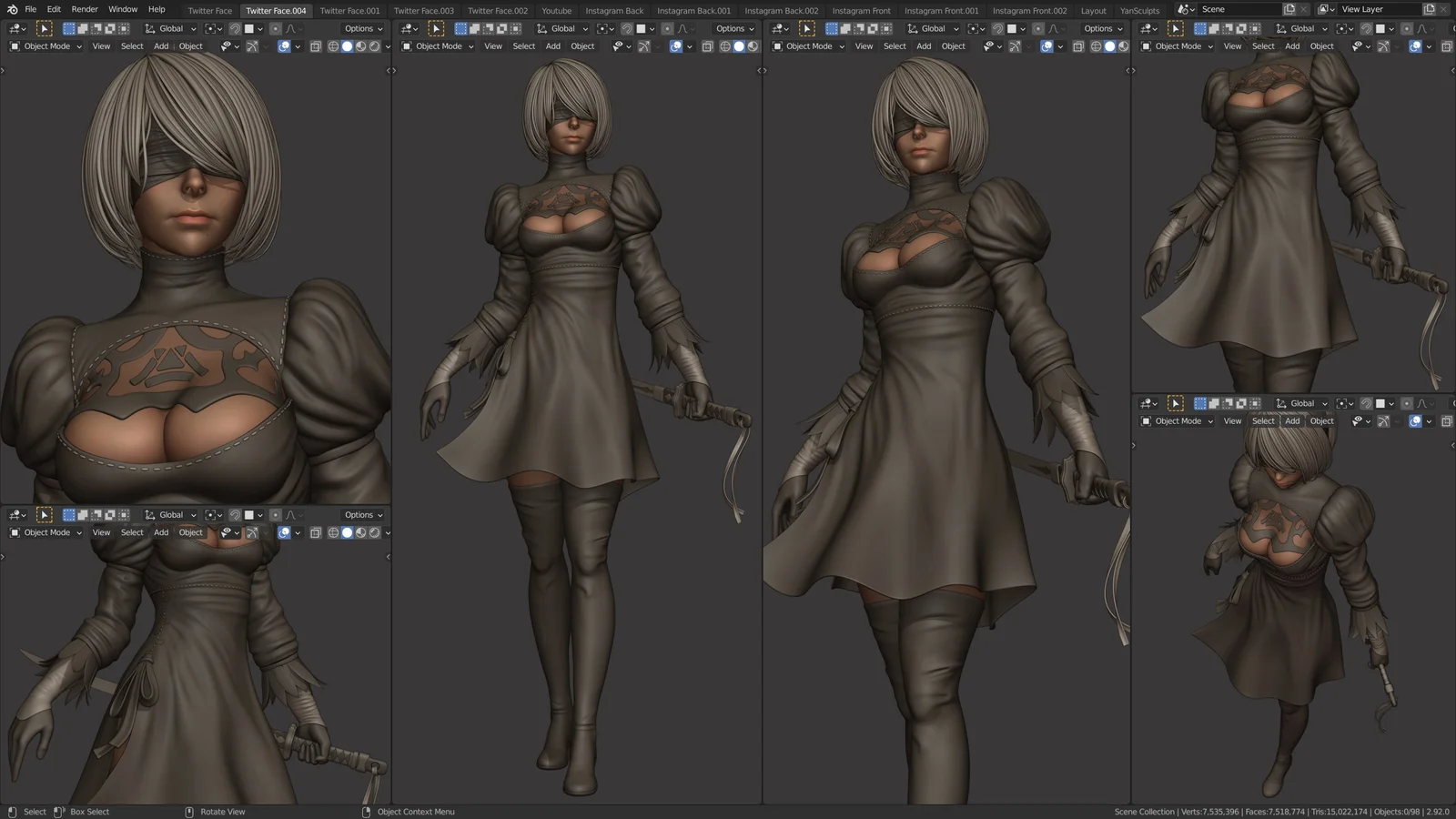Switch viewport shading to Wireframe mode
This screenshot has height=819, width=1456.
pyautogui.click(x=333, y=46)
